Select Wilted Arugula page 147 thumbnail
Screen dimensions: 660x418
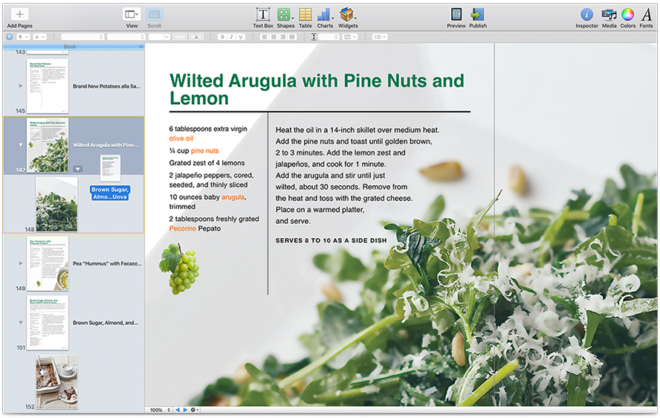click(48, 145)
